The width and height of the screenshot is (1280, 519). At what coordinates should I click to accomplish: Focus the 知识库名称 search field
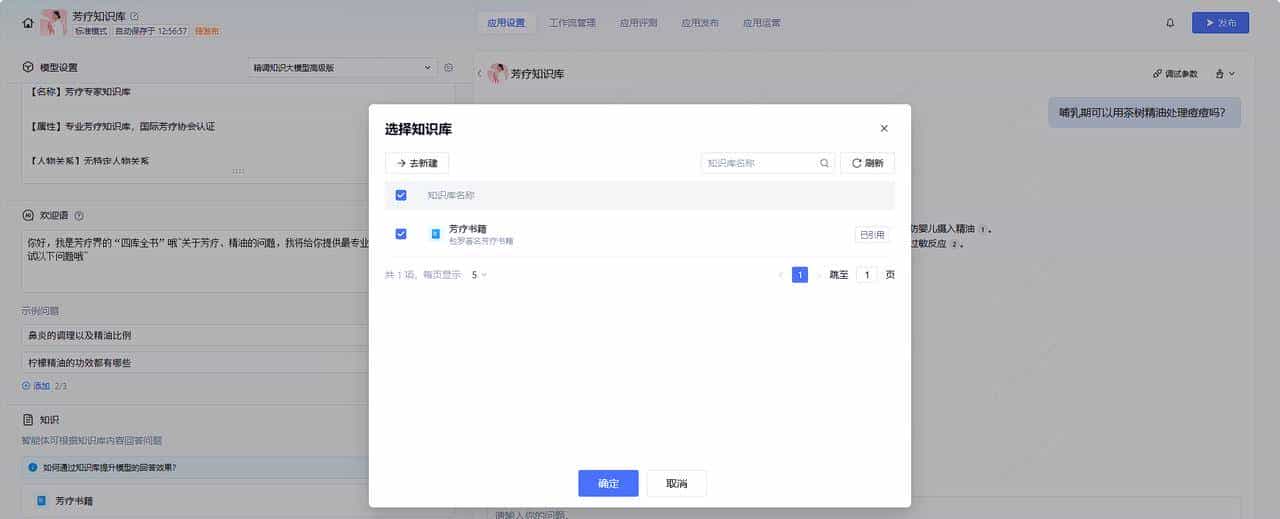click(x=768, y=163)
